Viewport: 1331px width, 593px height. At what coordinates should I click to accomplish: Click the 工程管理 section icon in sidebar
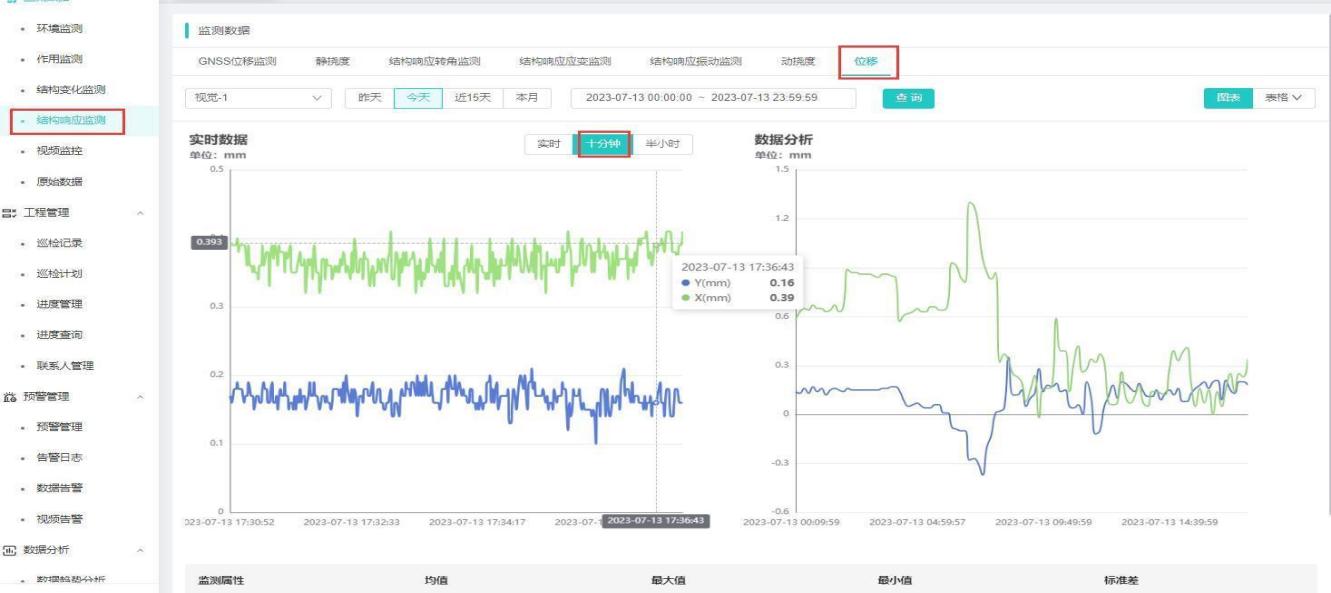pos(12,213)
